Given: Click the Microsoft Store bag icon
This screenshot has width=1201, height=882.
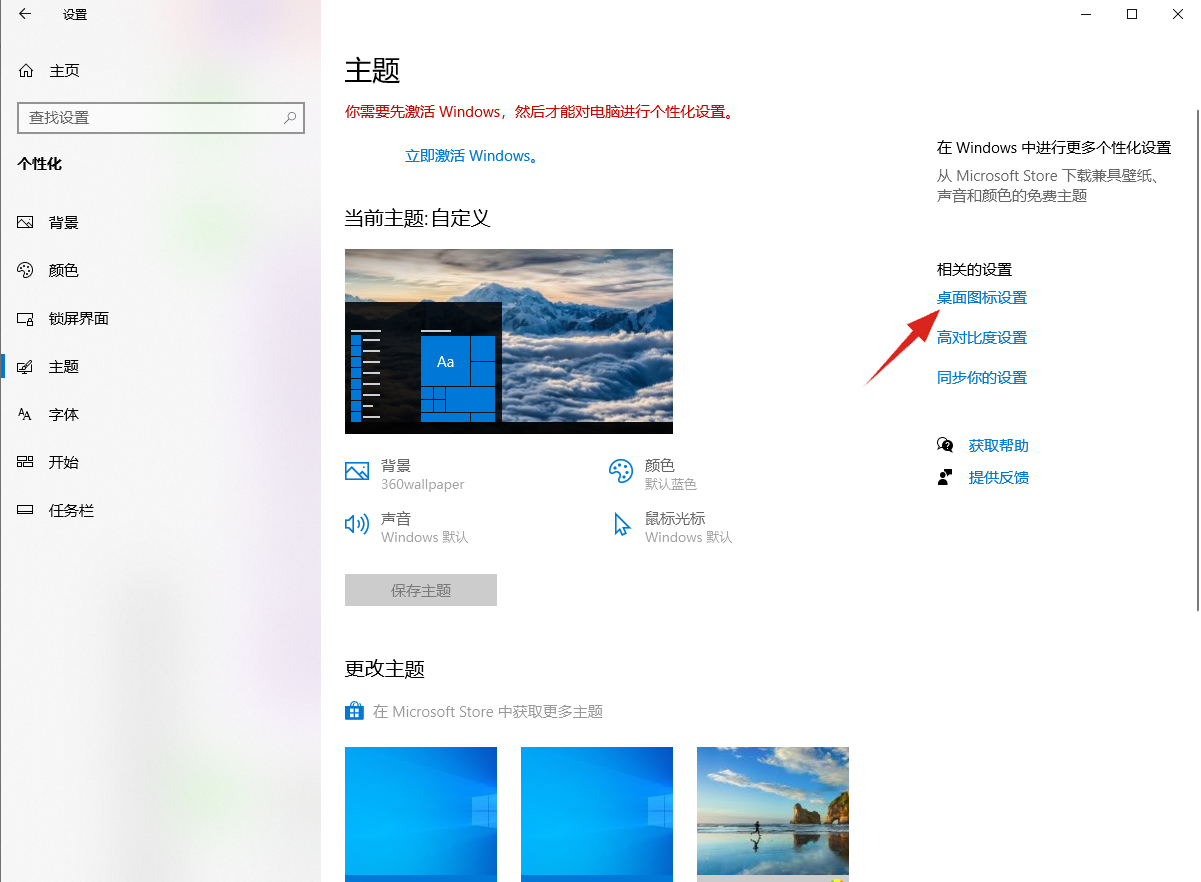Looking at the screenshot, I should point(354,711).
